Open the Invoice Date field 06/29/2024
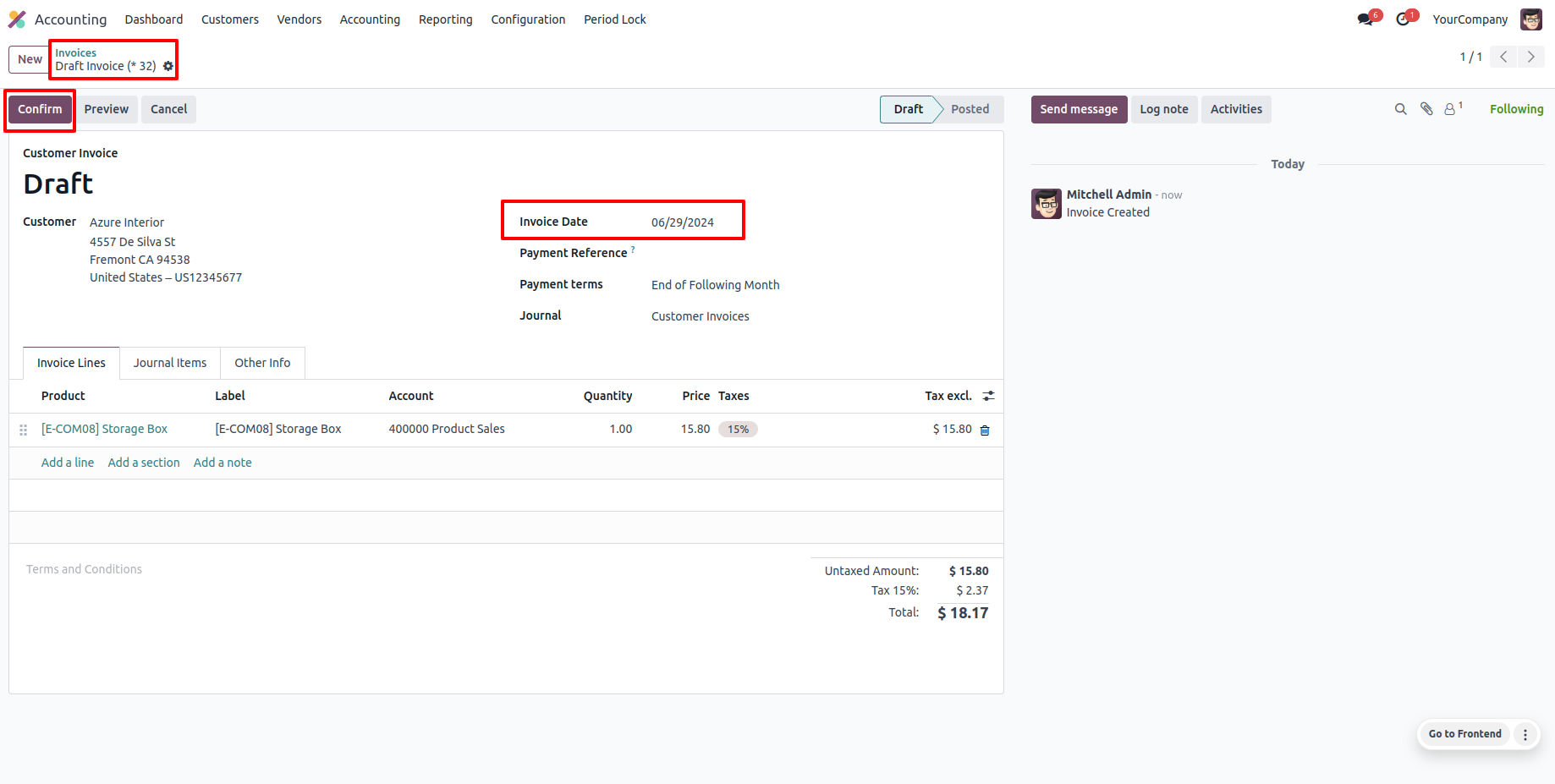 (683, 222)
